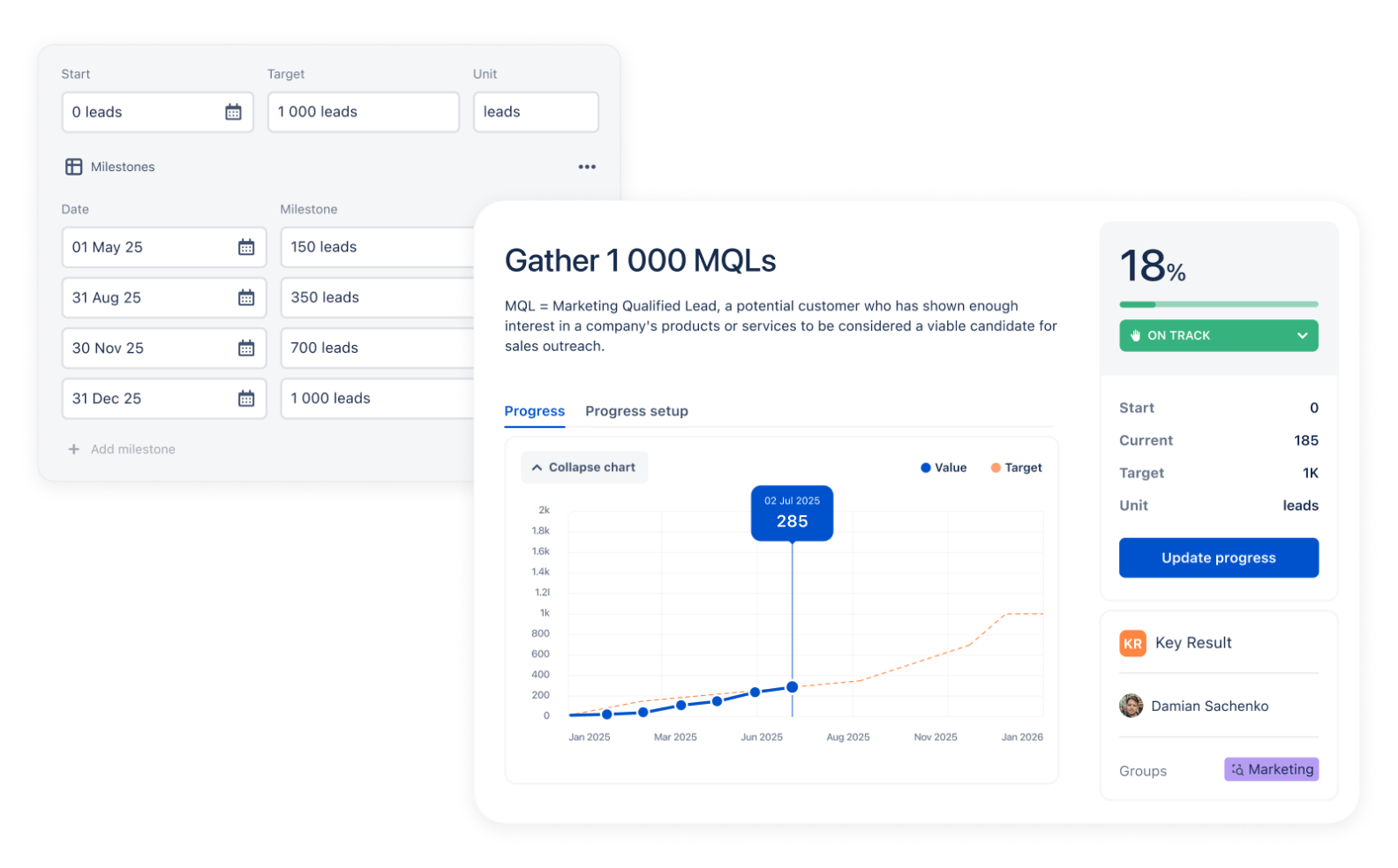Image resolution: width=1398 pixels, height=868 pixels.
Task: Click the Current value 185
Action: (x=1306, y=440)
